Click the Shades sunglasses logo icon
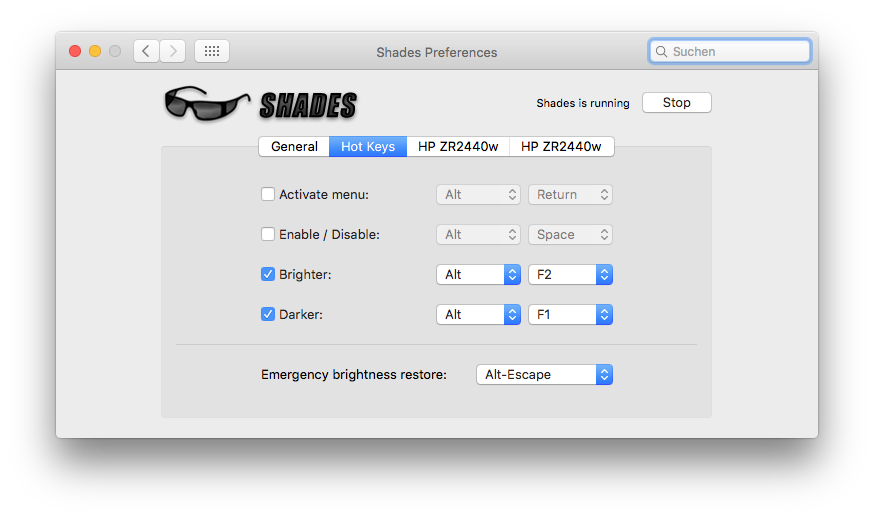 206,104
